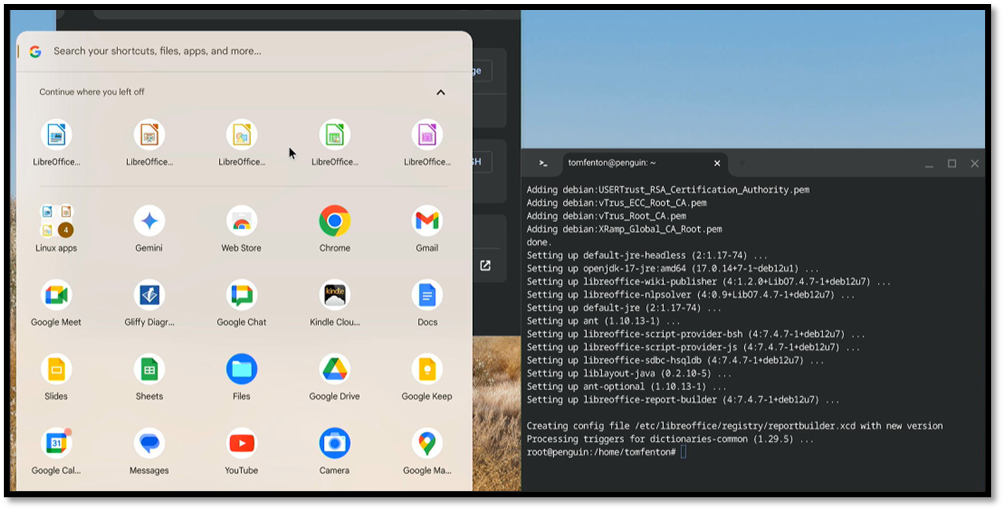
Task: Collapse the Continue where you left off section
Action: pyautogui.click(x=441, y=92)
